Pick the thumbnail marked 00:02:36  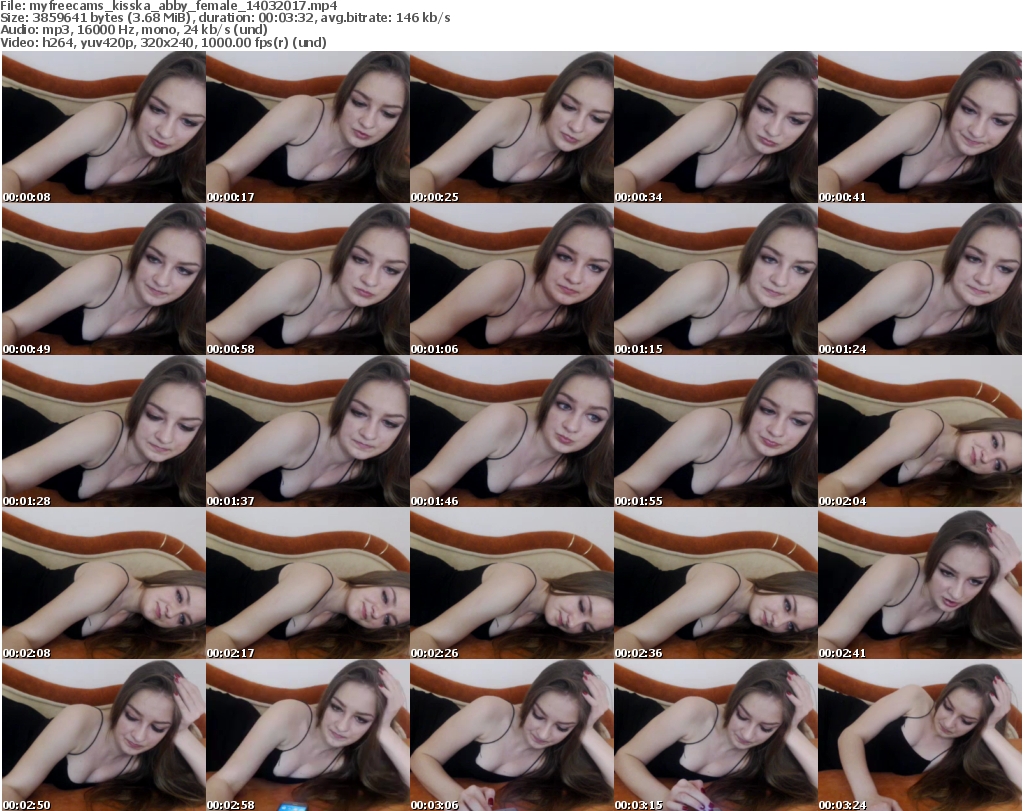[716, 584]
